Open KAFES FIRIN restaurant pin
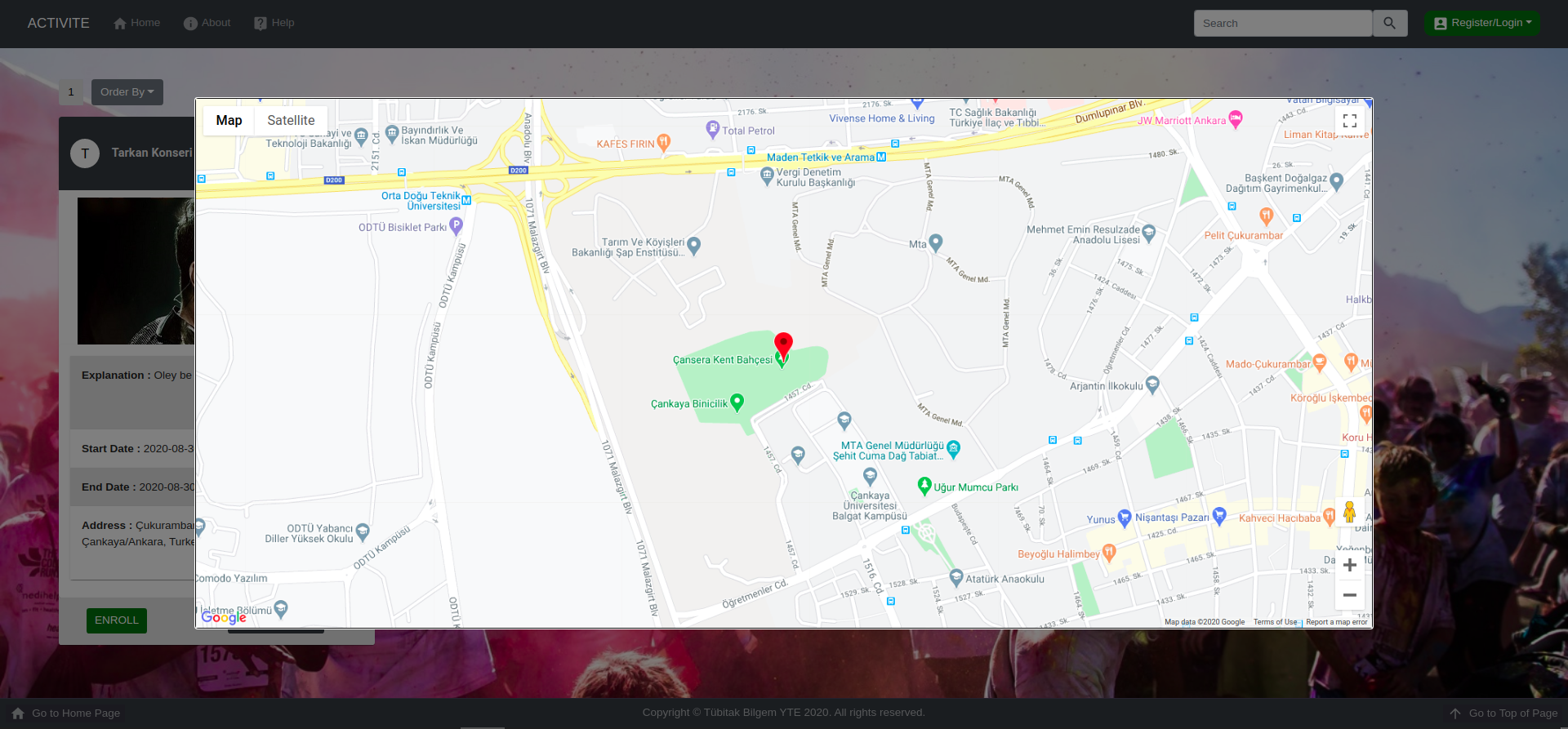Image resolution: width=1568 pixels, height=729 pixels. [664, 142]
